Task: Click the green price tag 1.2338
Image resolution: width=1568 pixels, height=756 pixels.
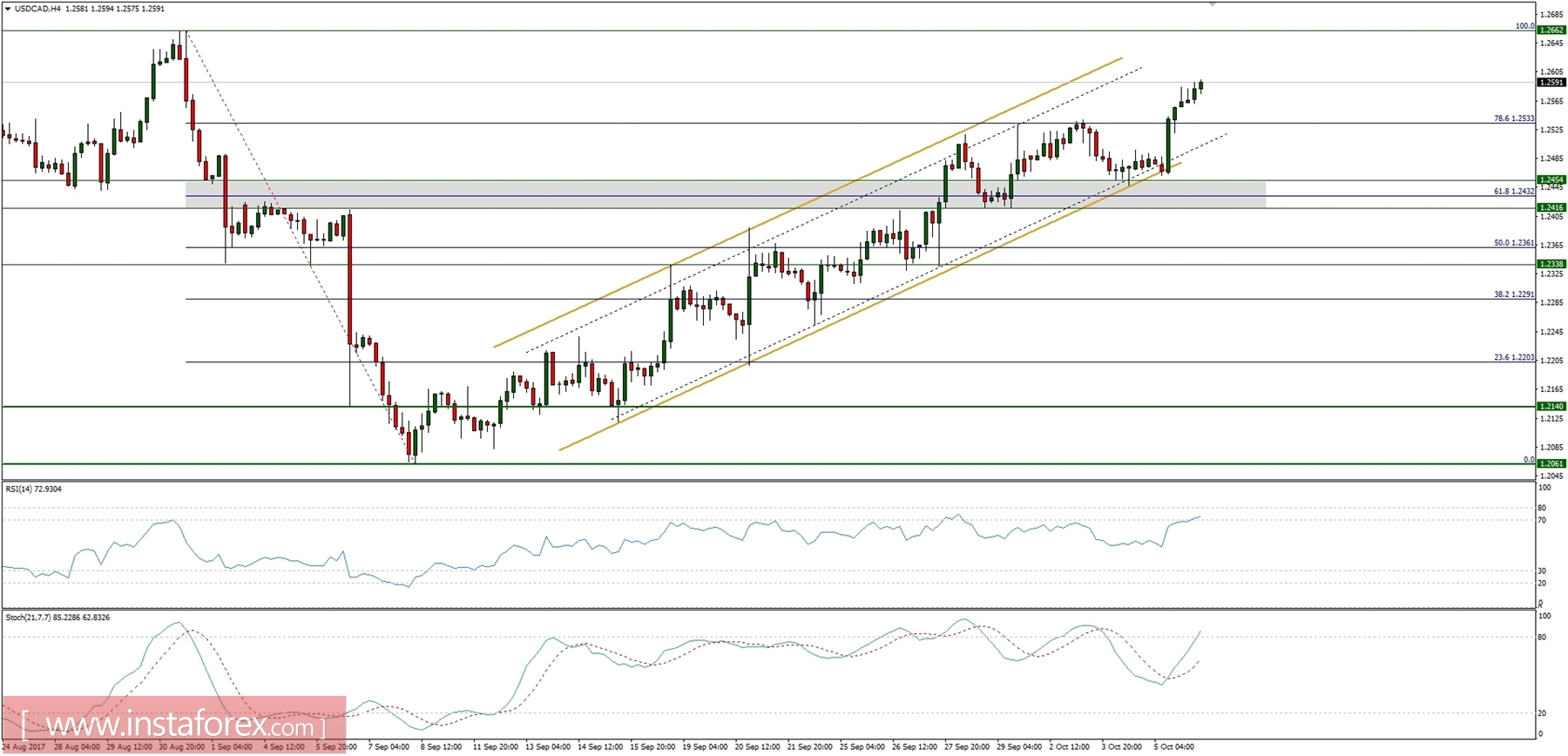Action: pyautogui.click(x=1551, y=264)
